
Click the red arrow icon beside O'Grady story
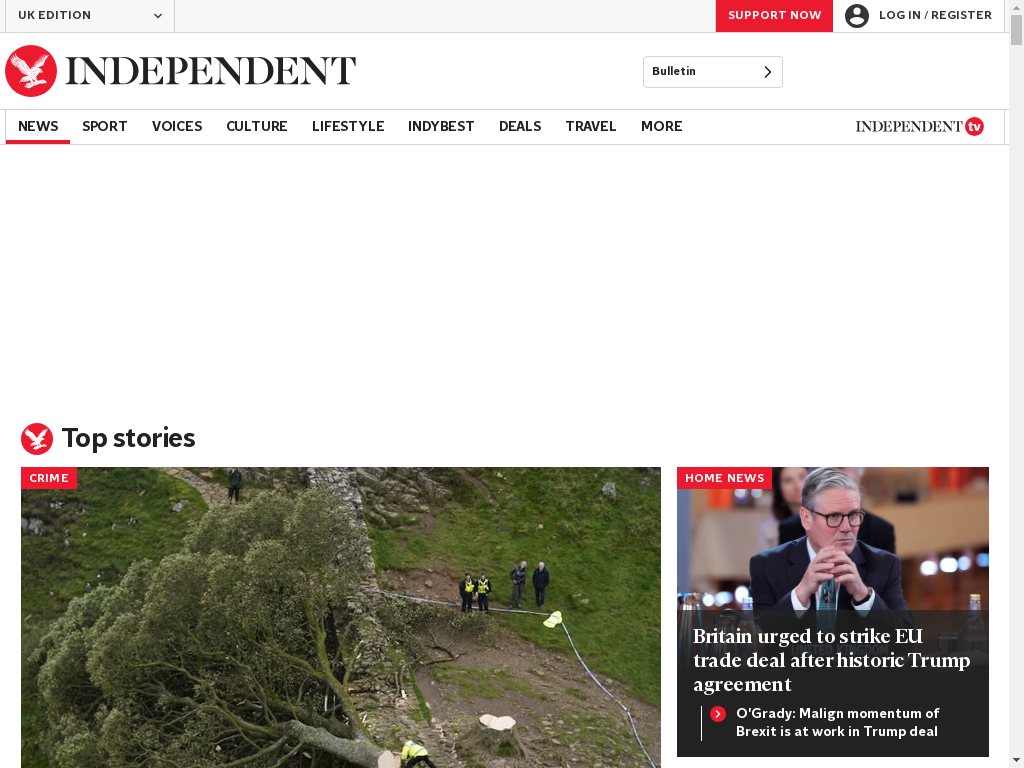[x=718, y=714]
